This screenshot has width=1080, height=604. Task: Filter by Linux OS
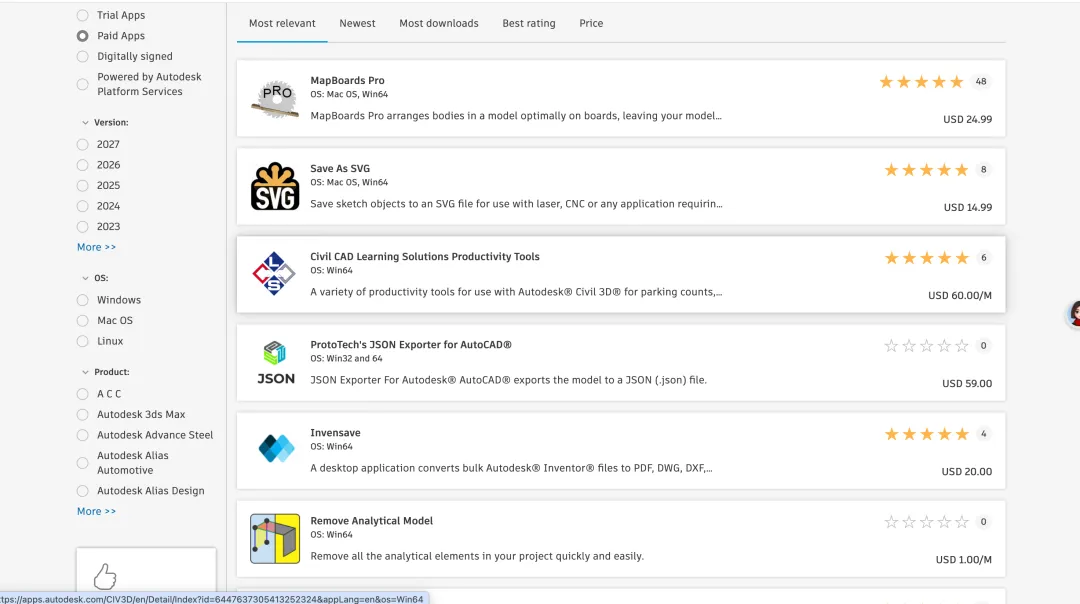tap(83, 342)
